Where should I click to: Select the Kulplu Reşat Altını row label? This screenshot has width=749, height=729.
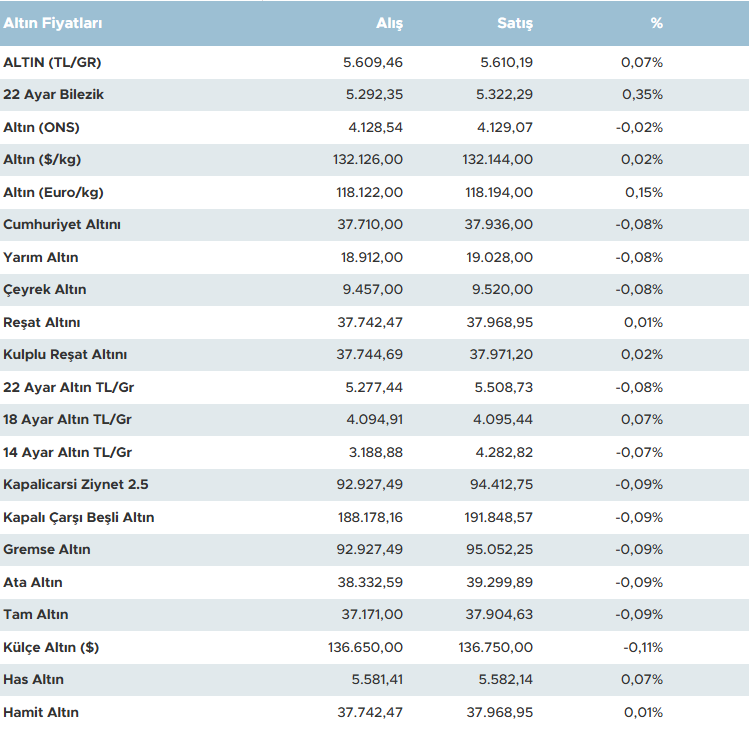(65, 355)
